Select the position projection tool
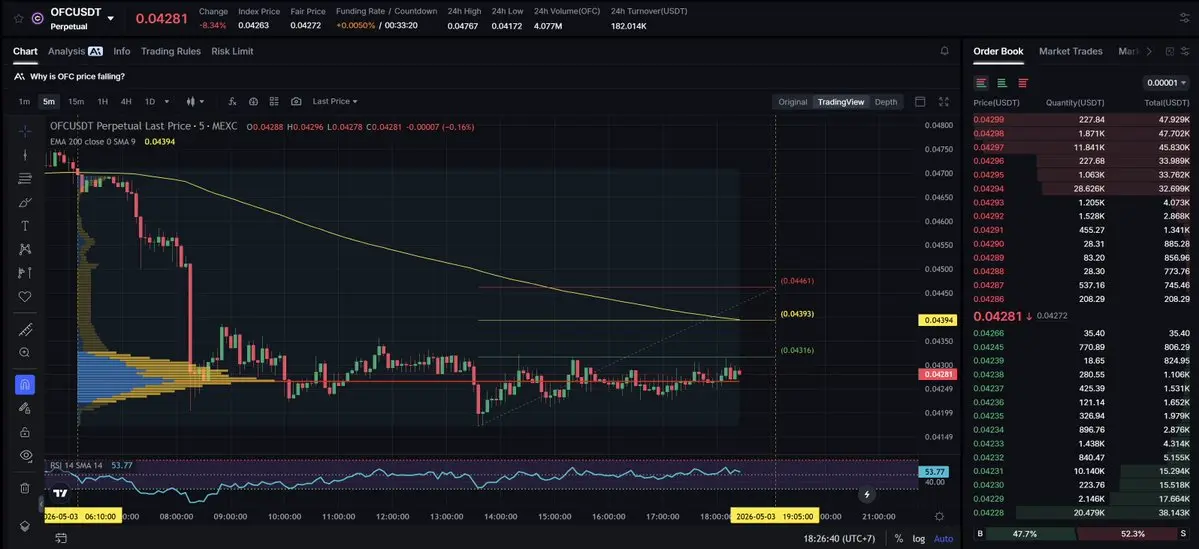1199x549 pixels. 24,272
